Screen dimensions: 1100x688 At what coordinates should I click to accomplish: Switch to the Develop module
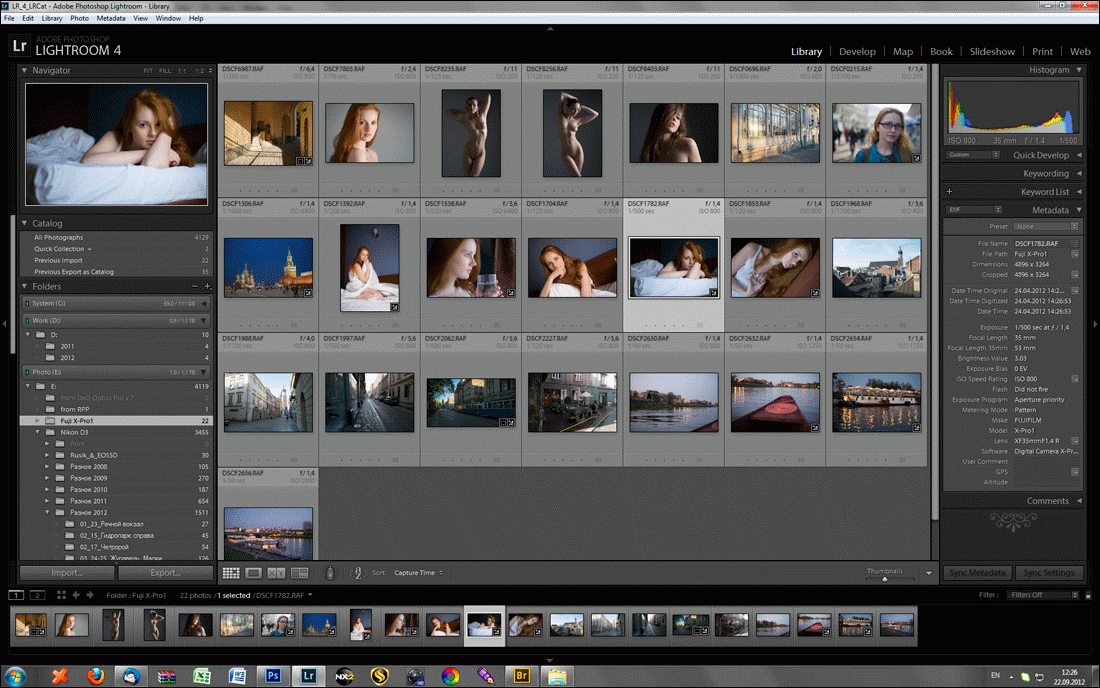(x=857, y=51)
